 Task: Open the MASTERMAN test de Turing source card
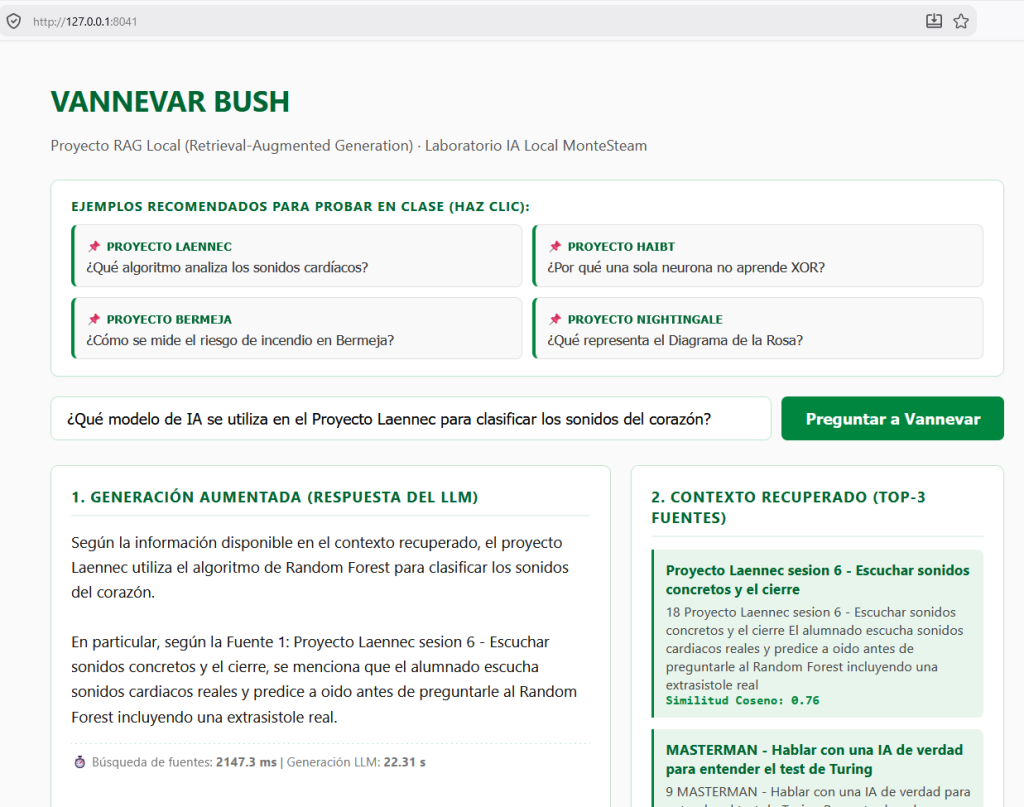[818, 768]
